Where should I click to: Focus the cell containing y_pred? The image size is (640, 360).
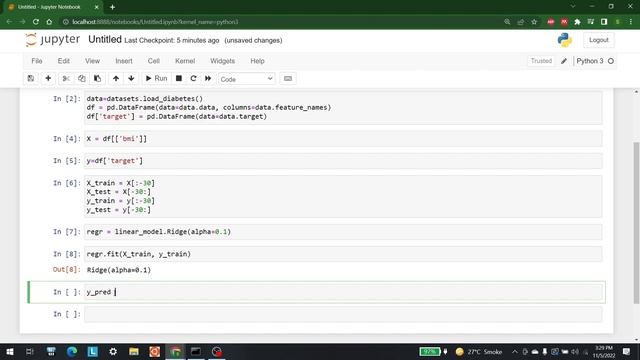(343, 292)
